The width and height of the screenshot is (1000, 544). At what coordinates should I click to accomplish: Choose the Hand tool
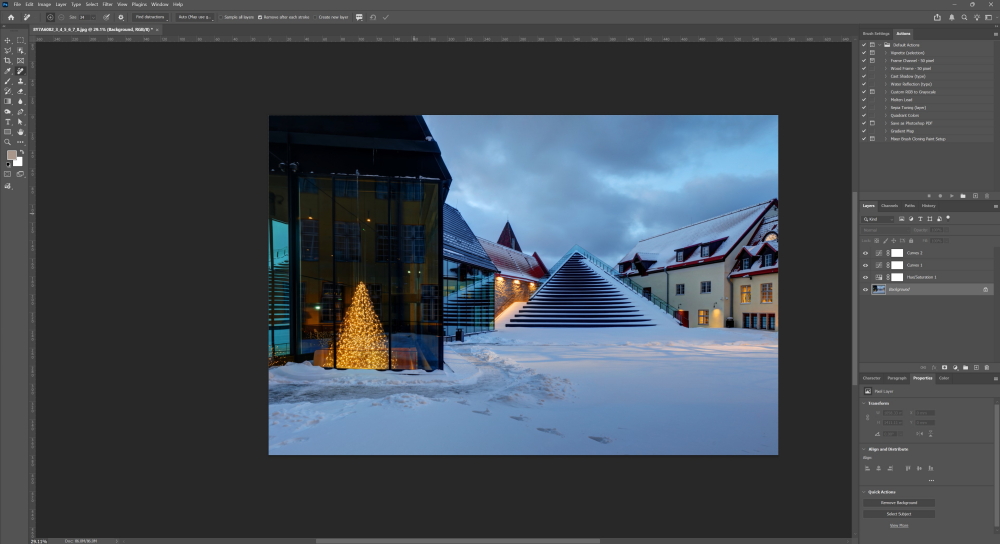pyautogui.click(x=20, y=131)
